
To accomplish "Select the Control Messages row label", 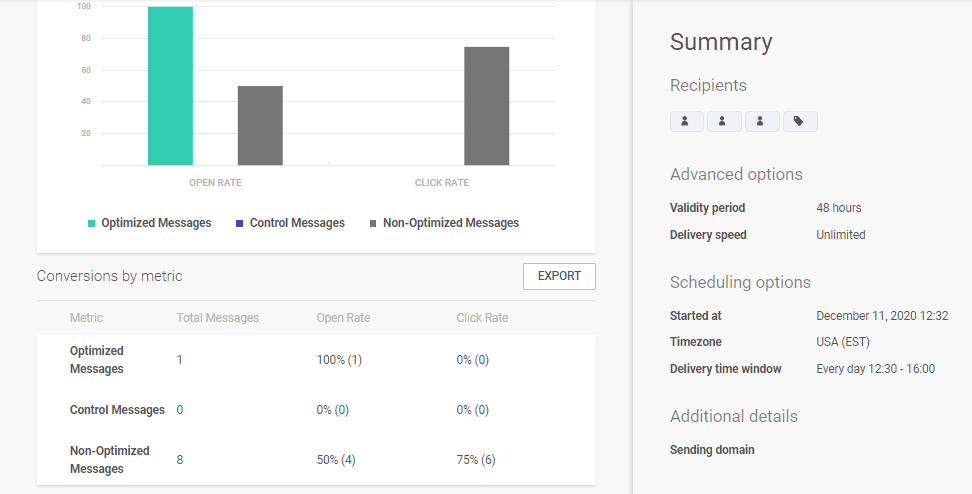I will point(117,410).
